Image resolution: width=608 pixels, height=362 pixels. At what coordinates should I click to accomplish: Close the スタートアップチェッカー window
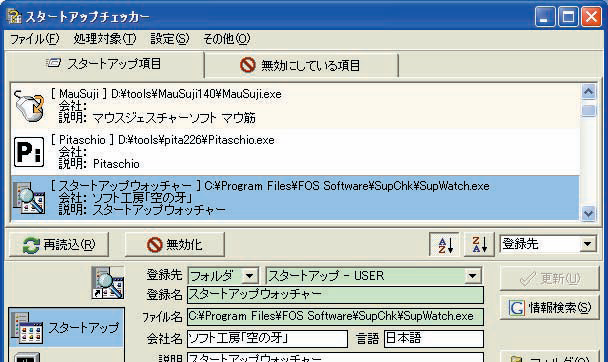click(x=591, y=17)
